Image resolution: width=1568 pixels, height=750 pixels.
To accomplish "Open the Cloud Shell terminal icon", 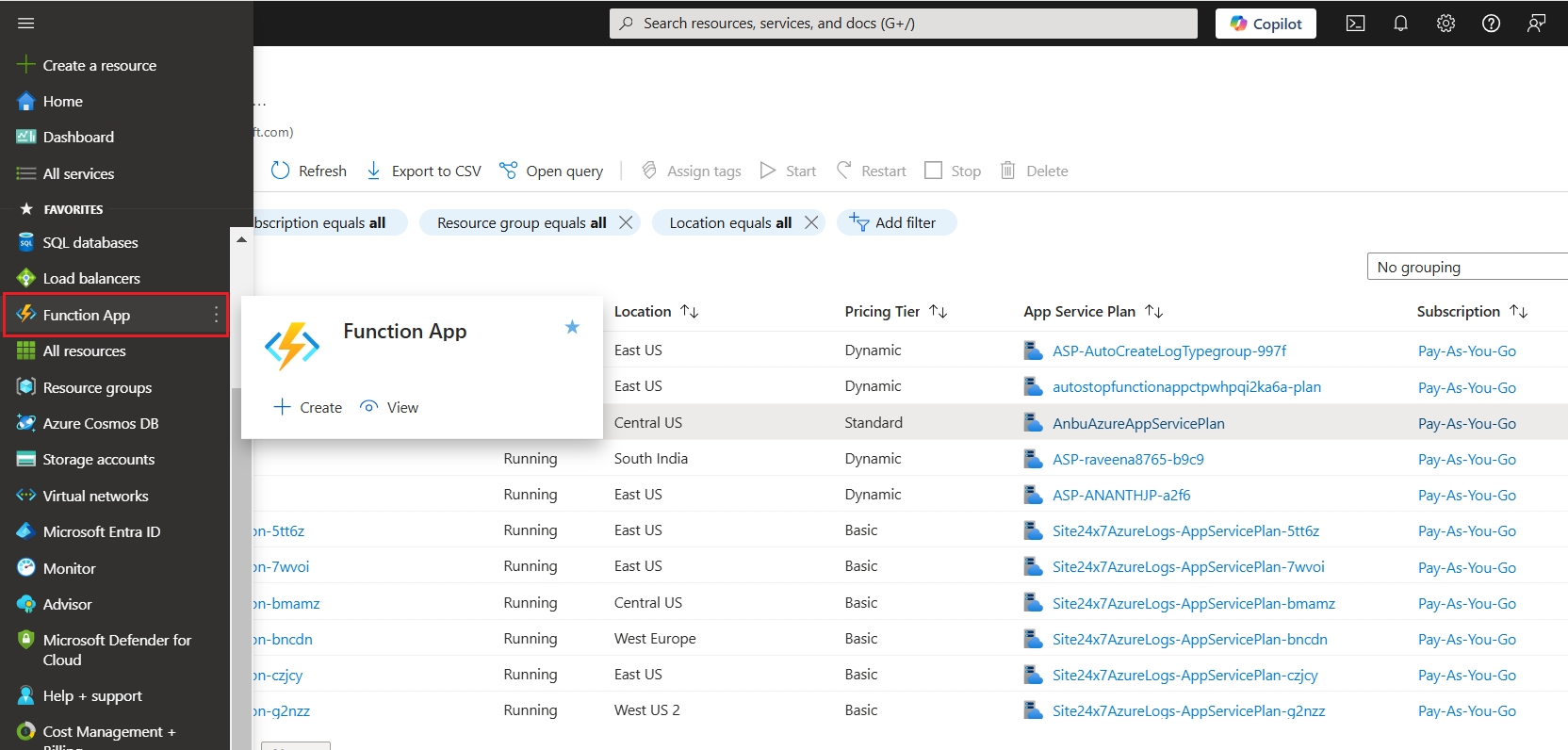I will [1355, 24].
